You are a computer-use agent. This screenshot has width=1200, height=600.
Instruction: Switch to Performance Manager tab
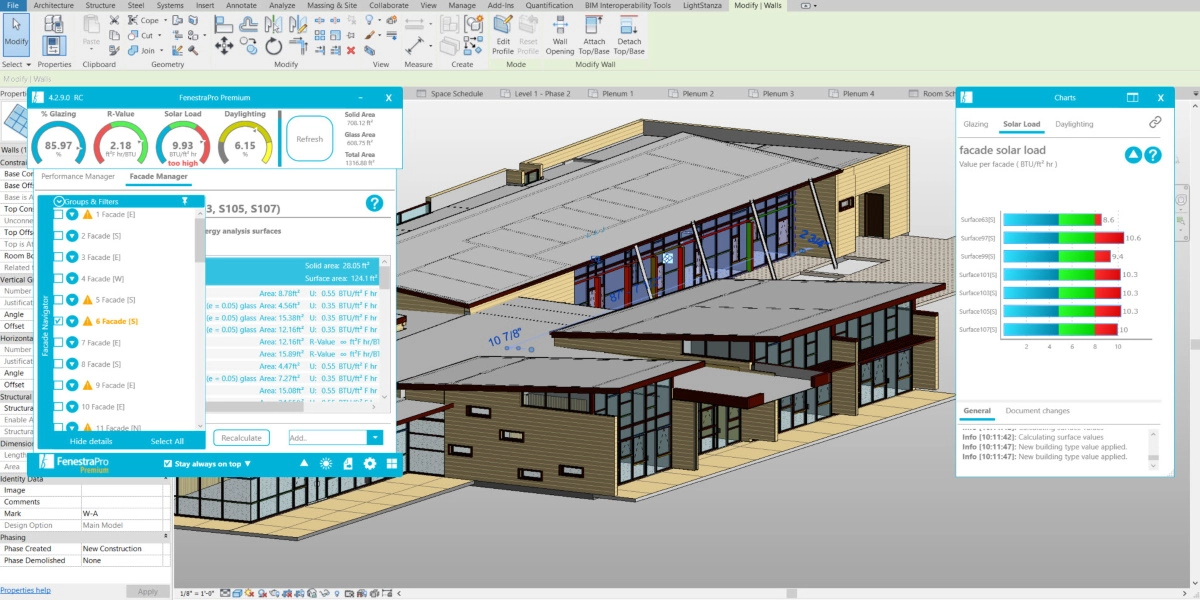tap(78, 176)
